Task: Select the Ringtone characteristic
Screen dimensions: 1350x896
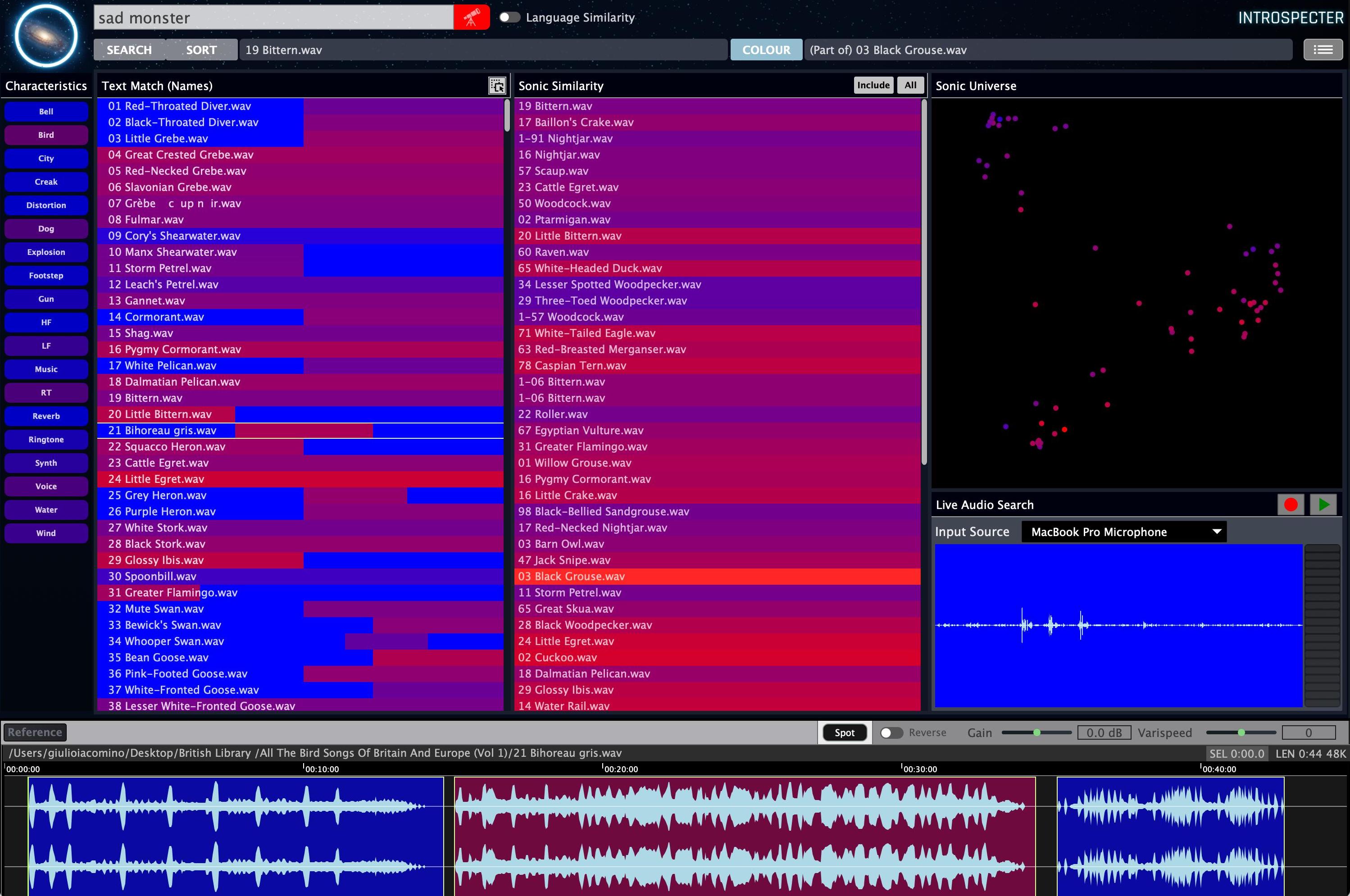Action: 46,439
